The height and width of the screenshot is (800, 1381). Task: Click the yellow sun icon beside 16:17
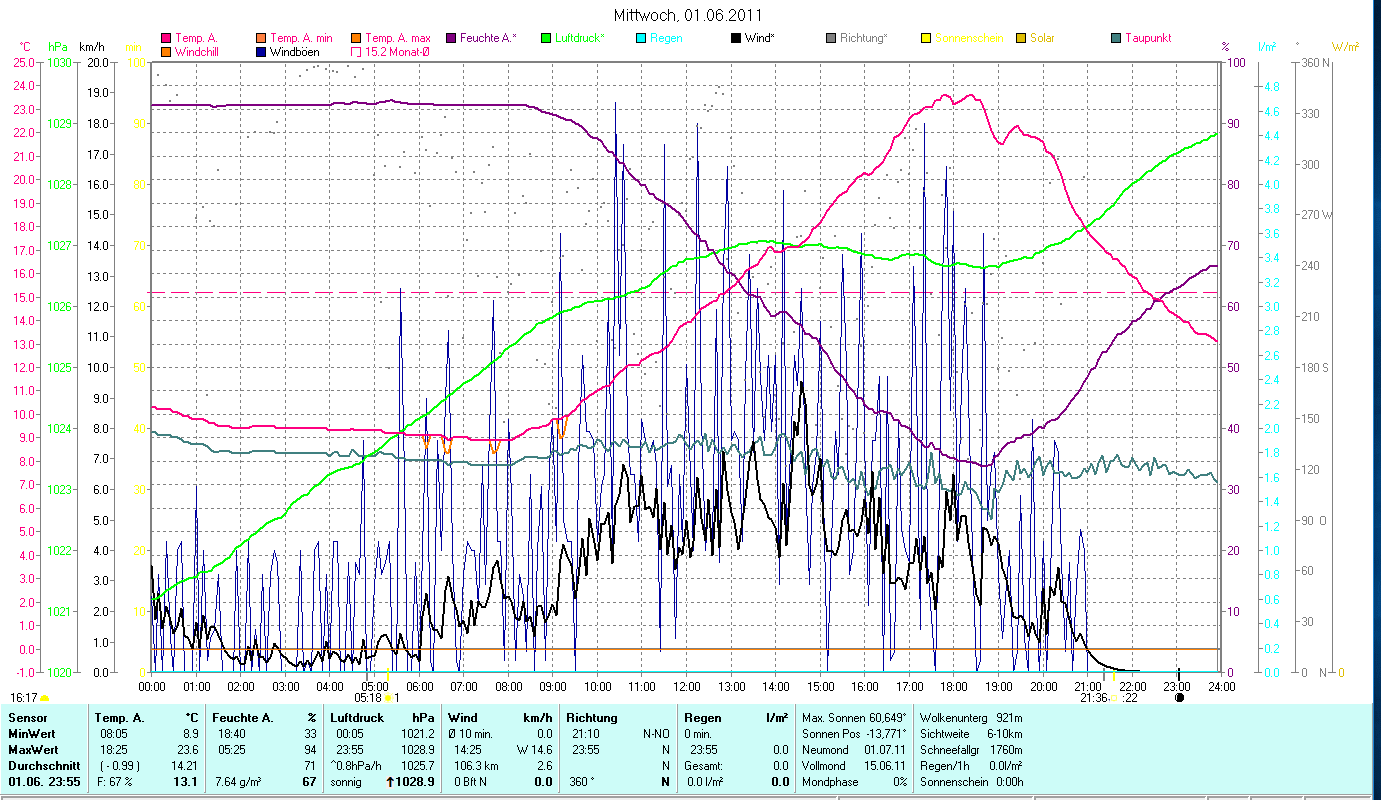click(x=45, y=698)
